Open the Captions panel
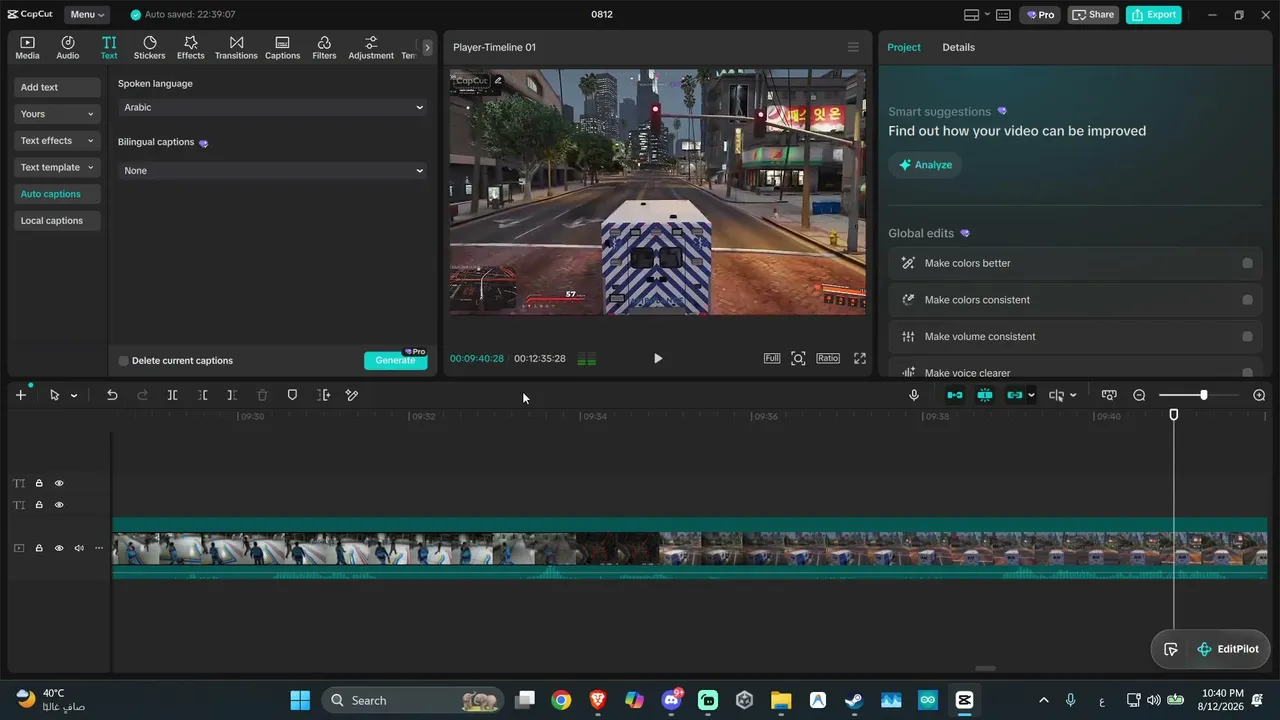Screen dimensions: 1280x720 282,47
